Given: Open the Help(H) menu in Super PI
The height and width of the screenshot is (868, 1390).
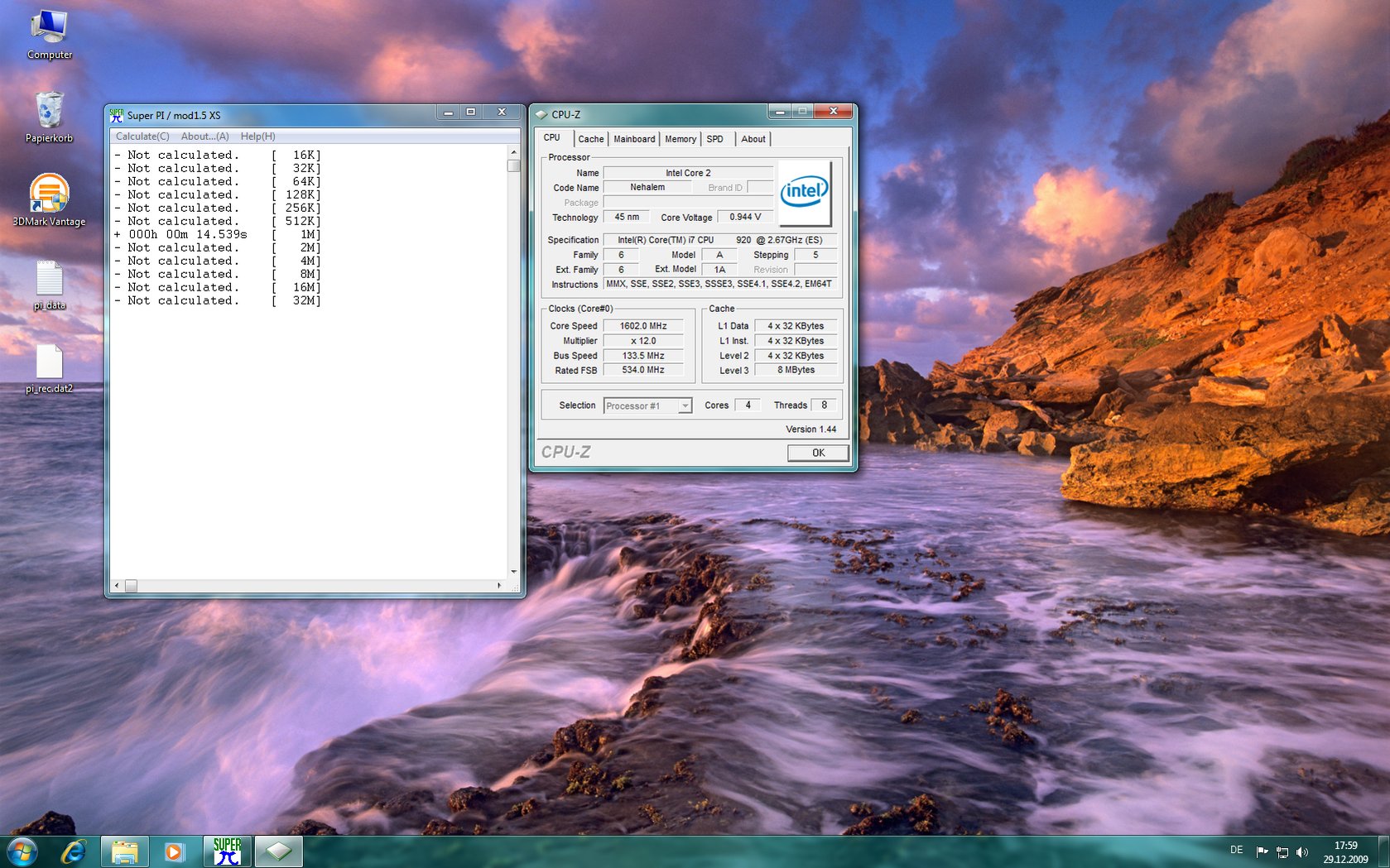Looking at the screenshot, I should [x=257, y=137].
